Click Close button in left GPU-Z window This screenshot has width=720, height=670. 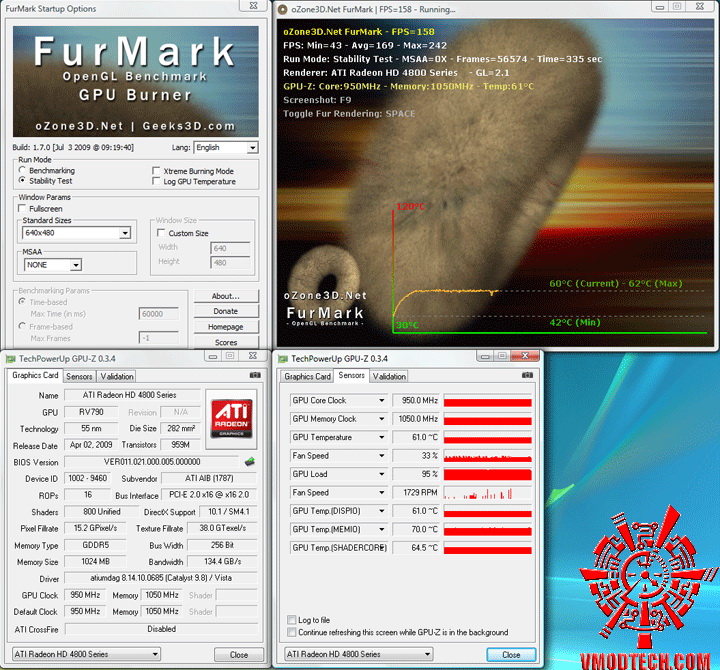click(x=239, y=654)
